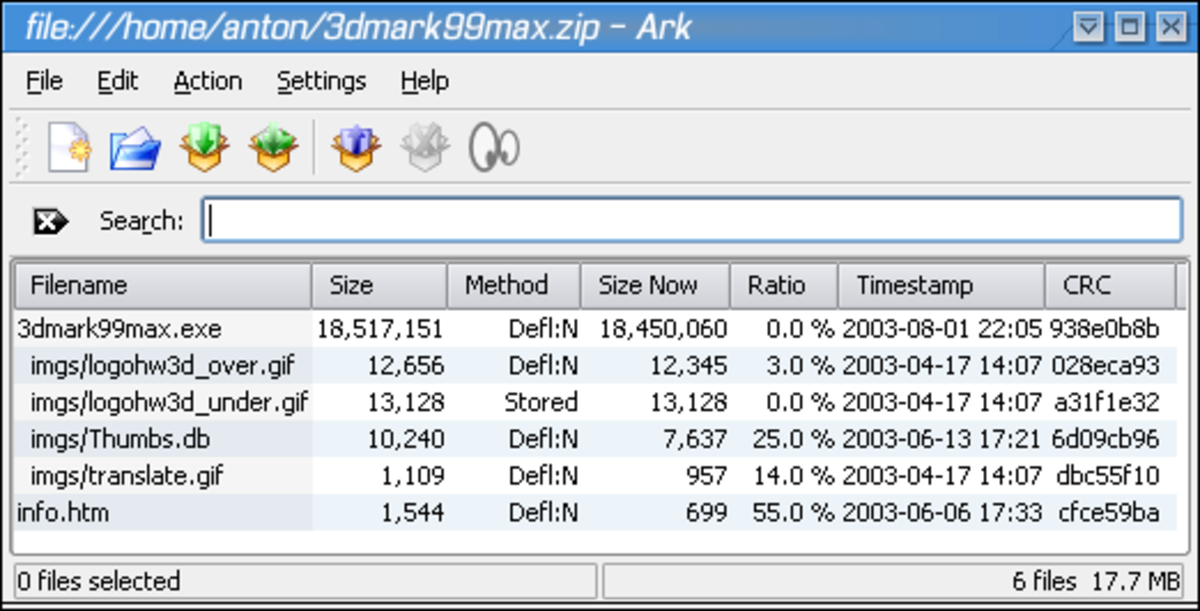Click the Method cell of info.htm
Viewport: 1200px width, 611px height.
tap(543, 513)
